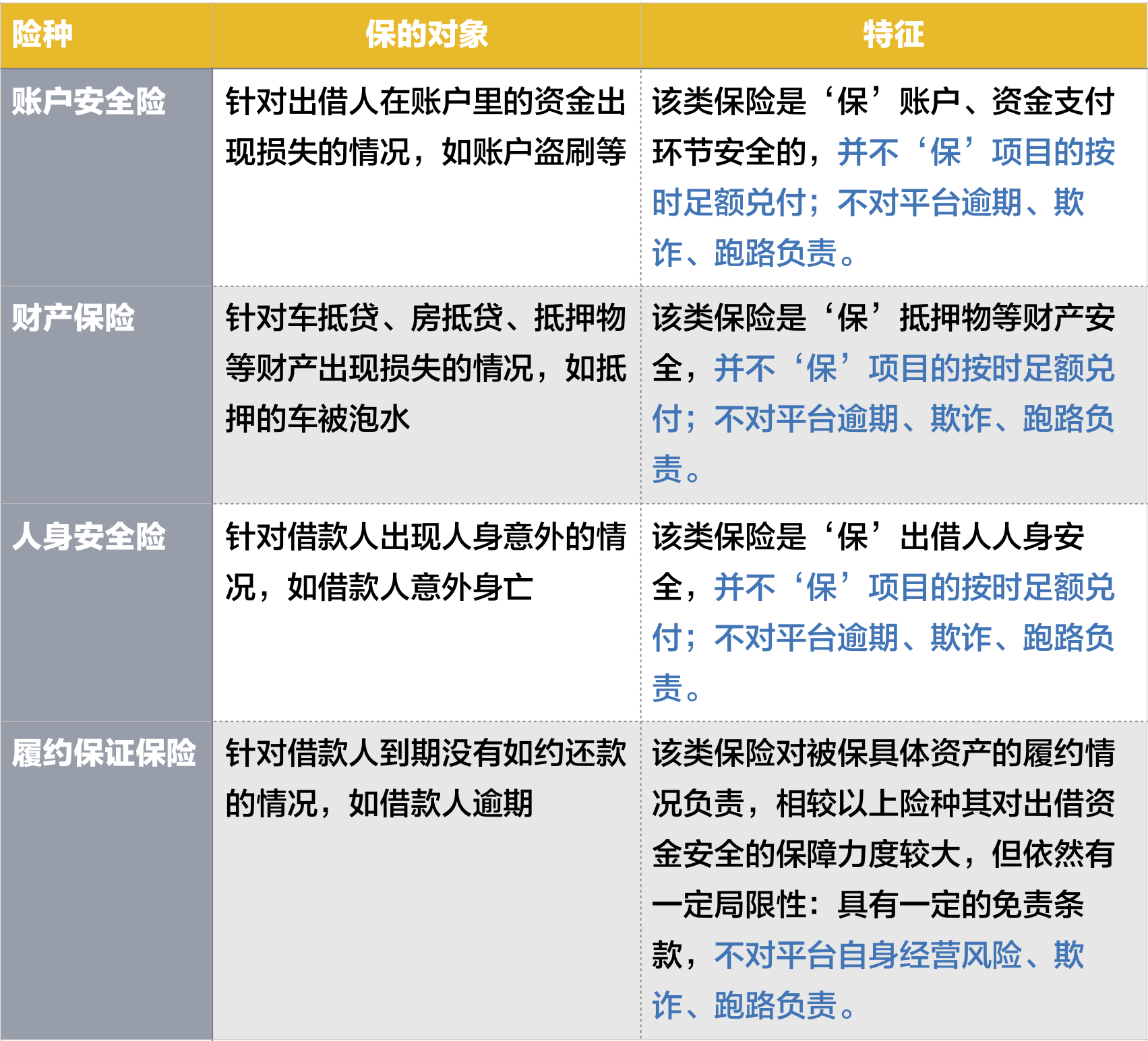
Task: Click cell starting 针对借款人到期没有如约还款
Action: coord(426,881)
